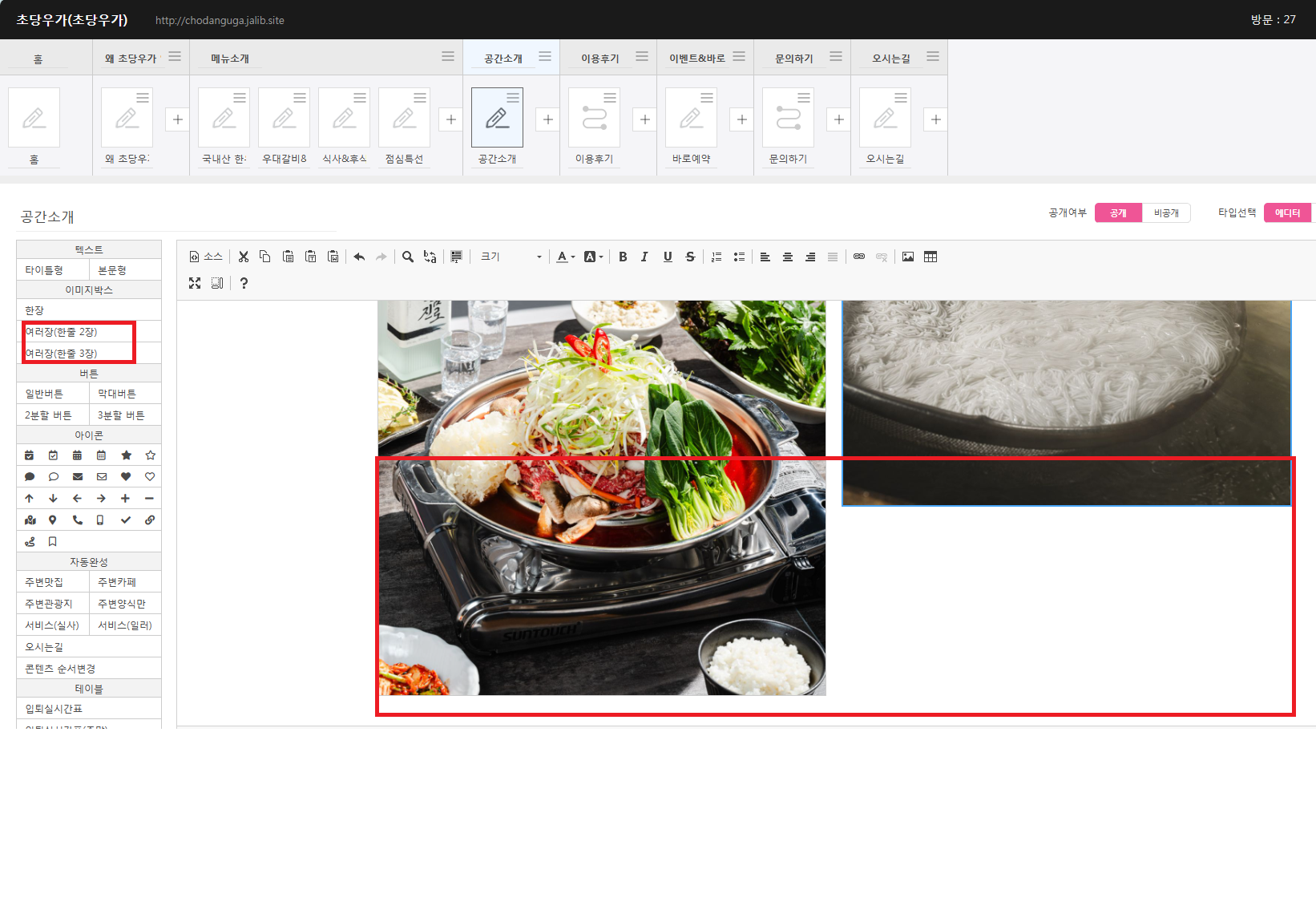This screenshot has height=902, width=1316.
Task: Toggle italic formatting
Action: [x=644, y=257]
